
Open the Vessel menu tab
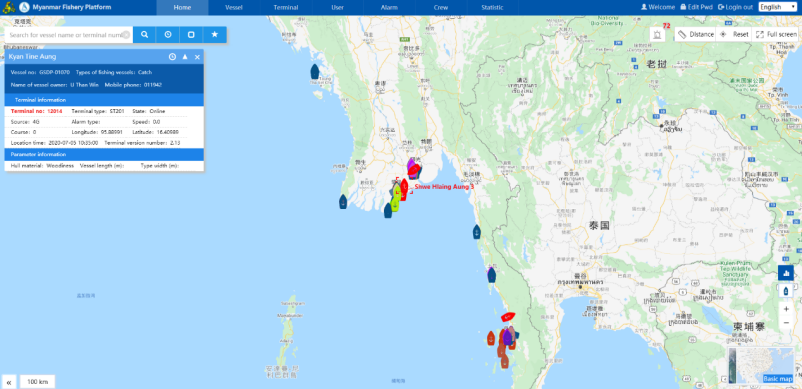pos(234,7)
